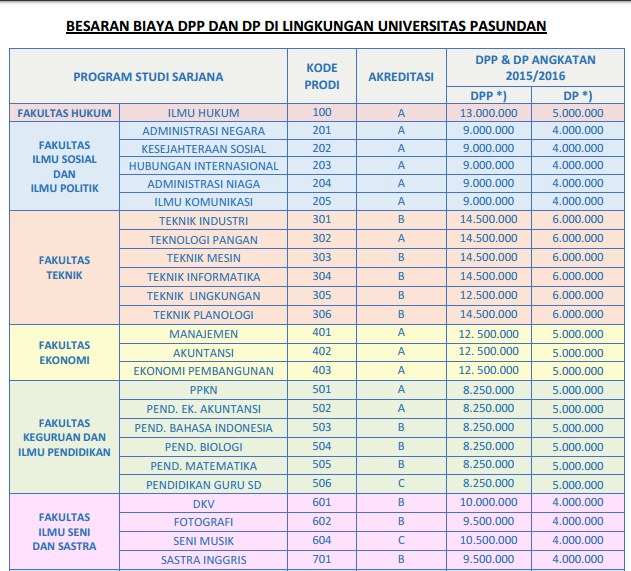Viewport: 631px width, 571px height.
Task: Click prodi code 304
Action: 322,276
